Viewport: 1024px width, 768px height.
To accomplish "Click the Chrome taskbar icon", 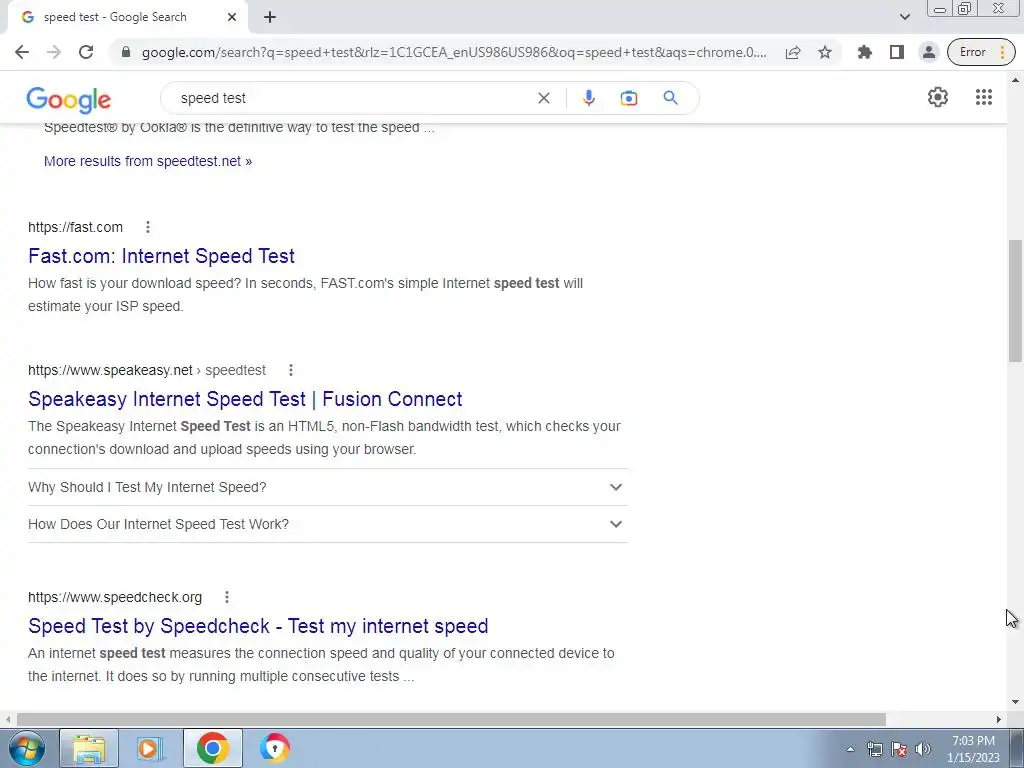I will click(212, 748).
